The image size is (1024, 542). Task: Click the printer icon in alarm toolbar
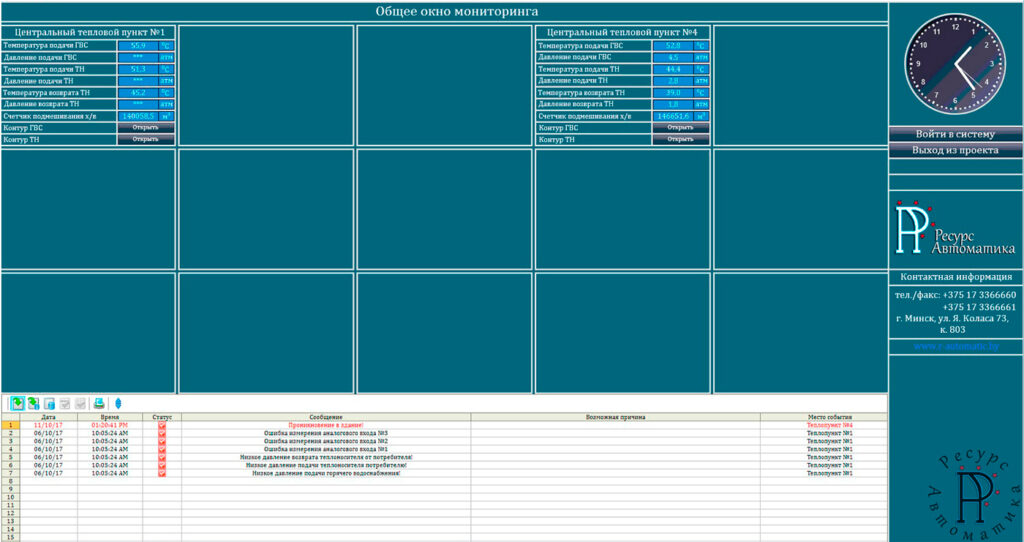click(x=99, y=403)
